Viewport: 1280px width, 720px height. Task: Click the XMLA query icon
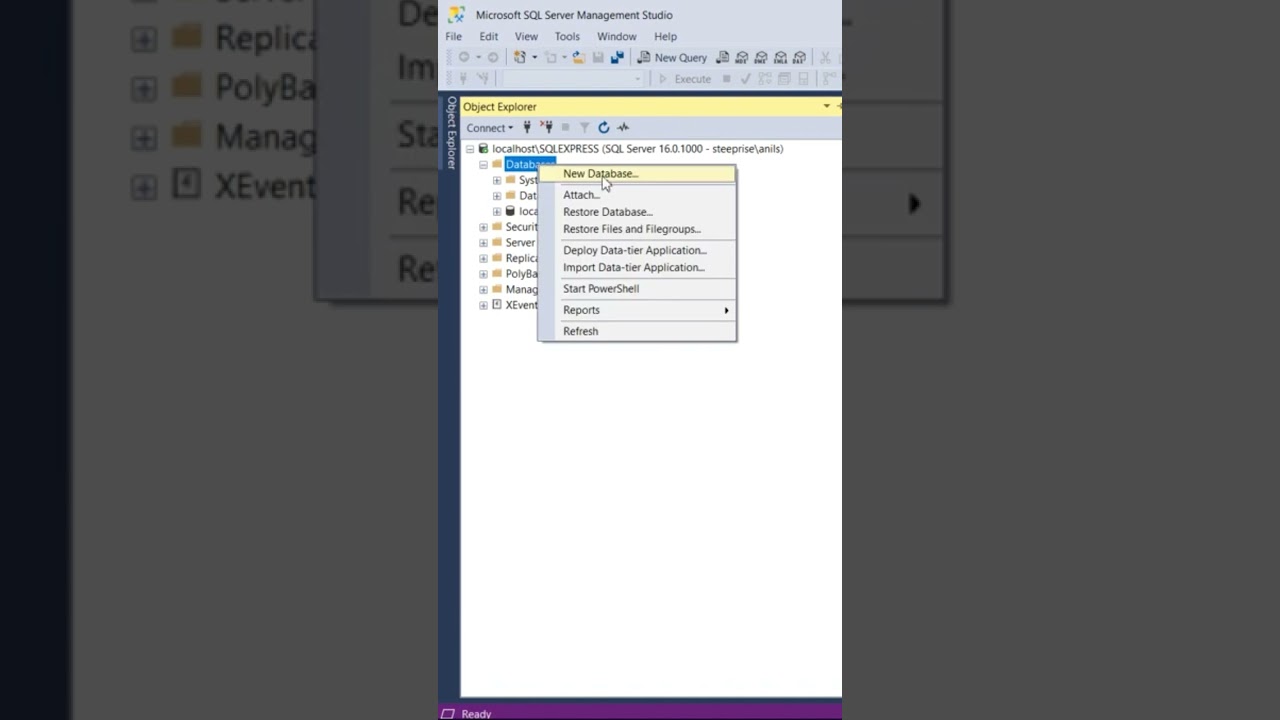780,57
